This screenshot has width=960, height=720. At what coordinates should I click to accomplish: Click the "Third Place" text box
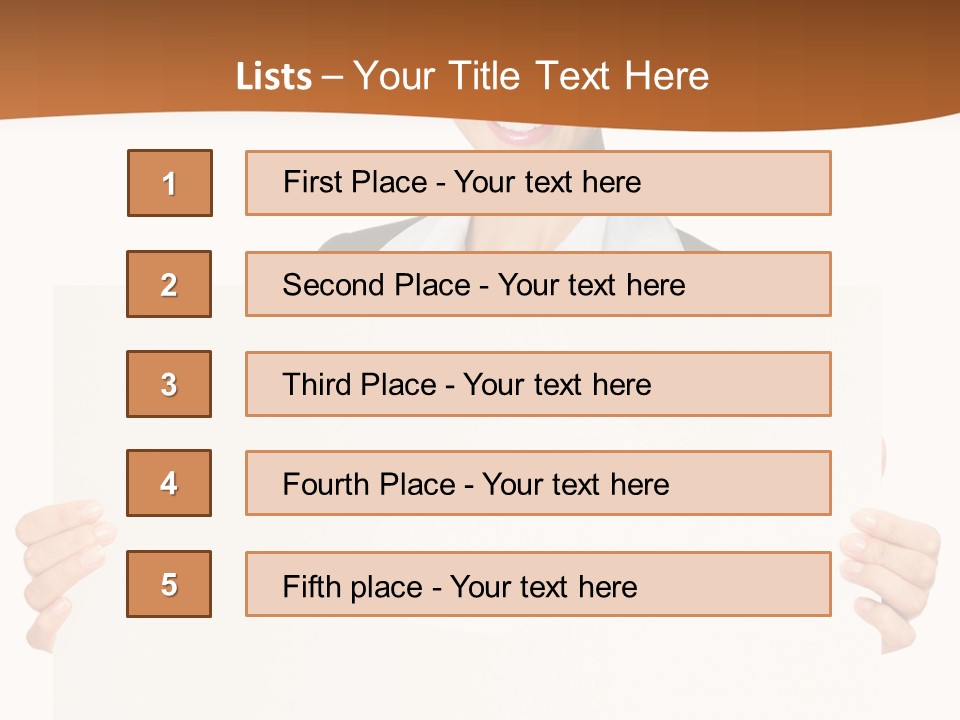point(538,384)
